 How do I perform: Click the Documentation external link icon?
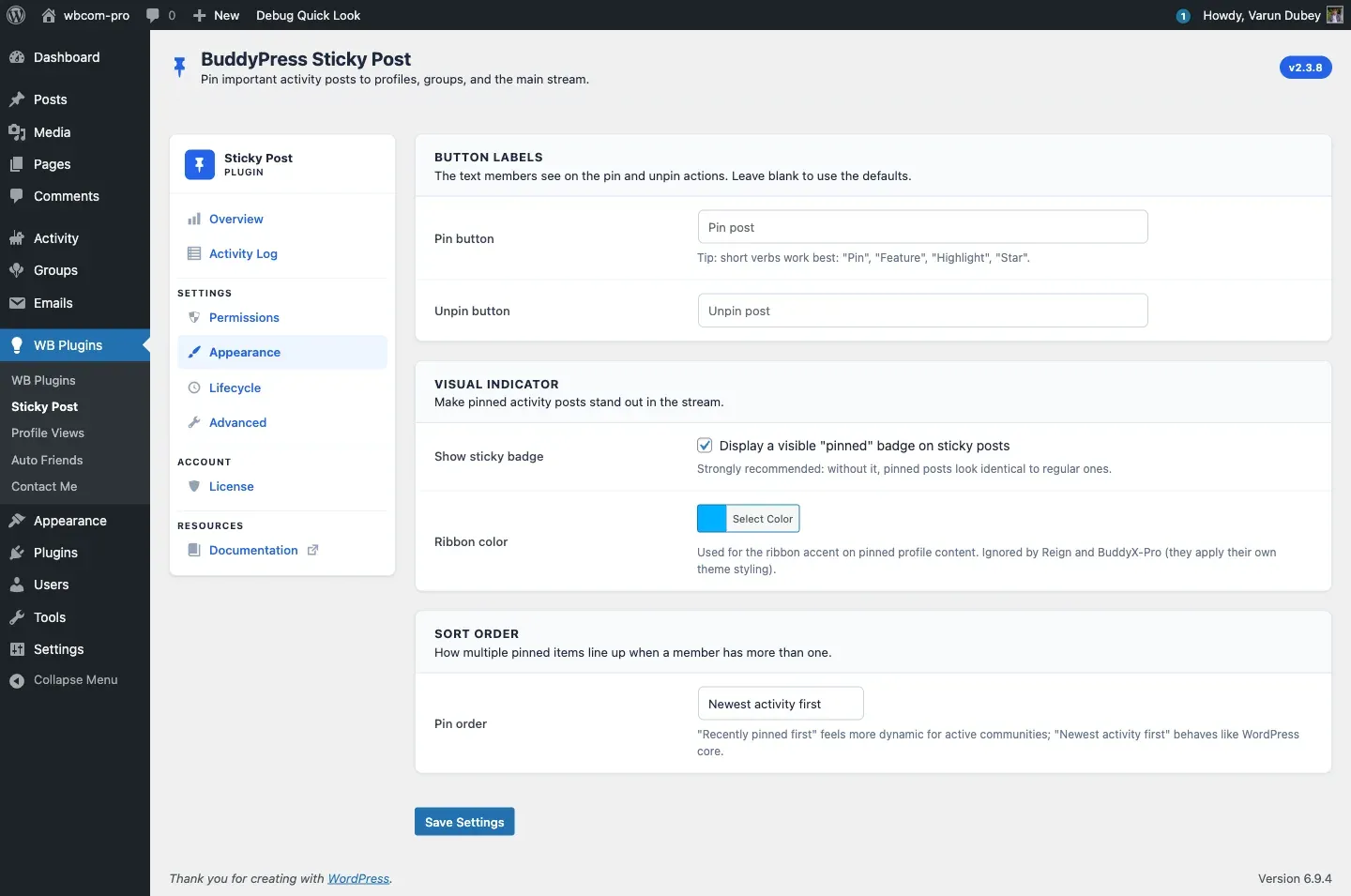(x=313, y=550)
